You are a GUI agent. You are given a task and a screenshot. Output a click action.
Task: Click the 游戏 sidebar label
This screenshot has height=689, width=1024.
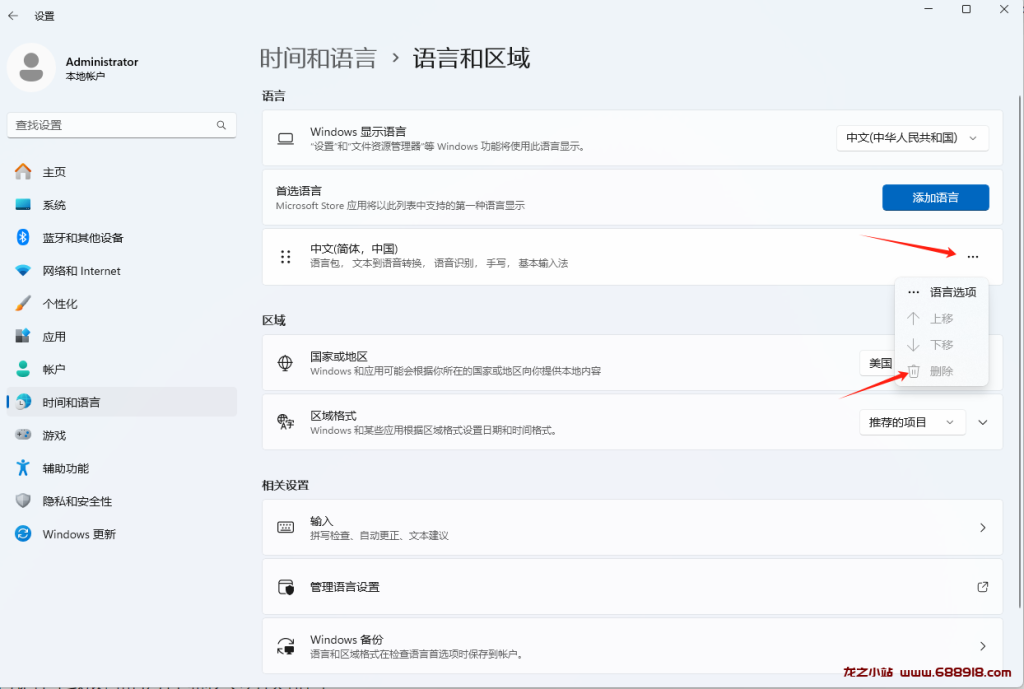tap(54, 436)
